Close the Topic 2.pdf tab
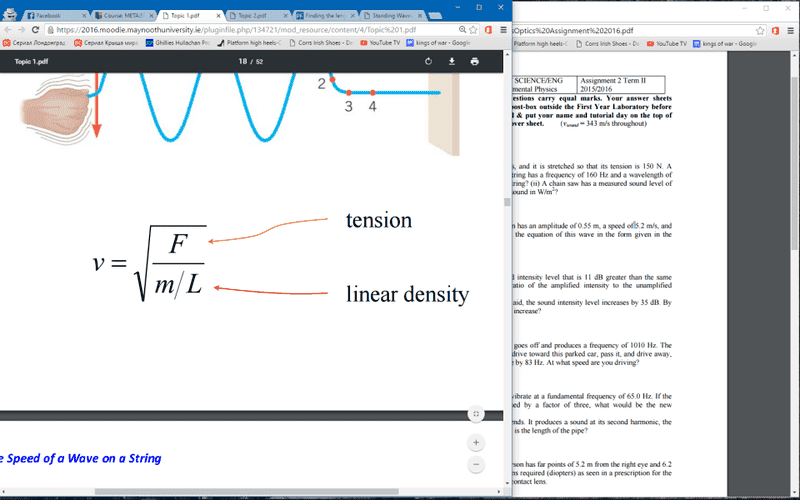Viewport: 800px width, 500px height. pyautogui.click(x=286, y=16)
